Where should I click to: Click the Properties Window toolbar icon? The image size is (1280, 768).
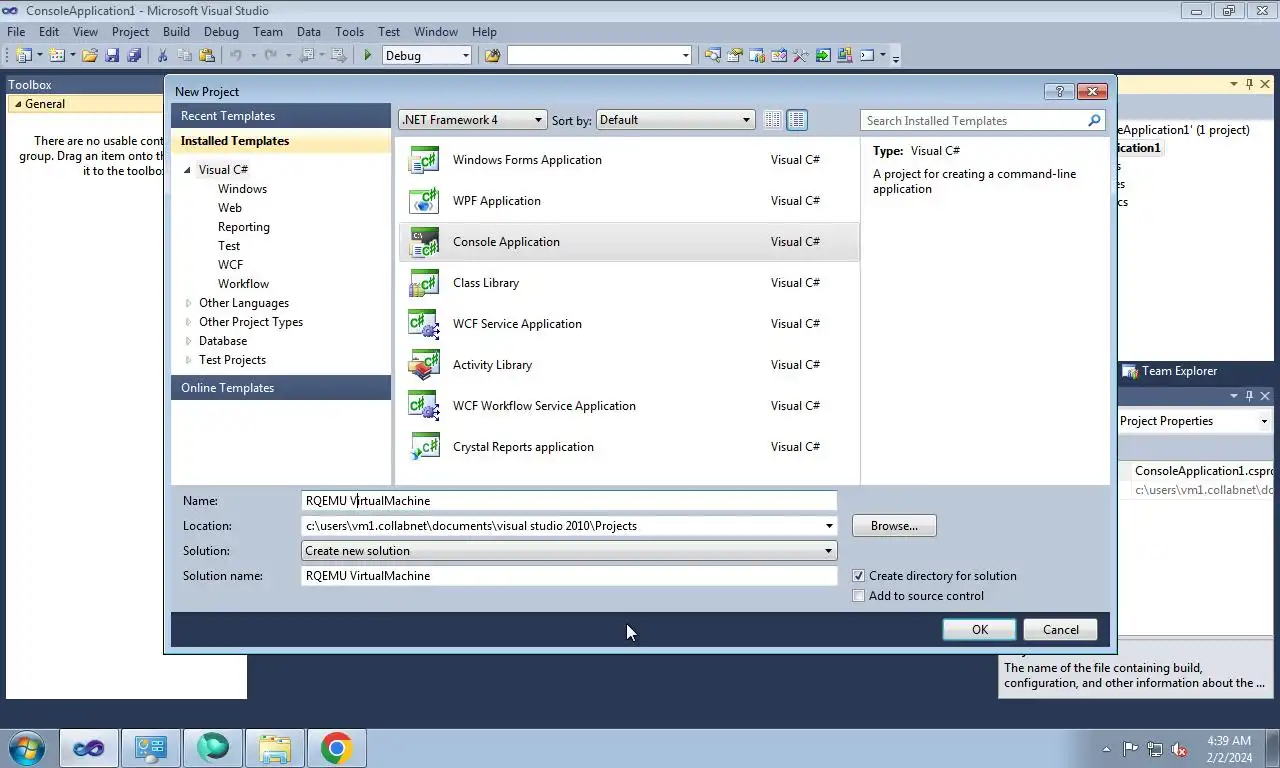(x=735, y=56)
